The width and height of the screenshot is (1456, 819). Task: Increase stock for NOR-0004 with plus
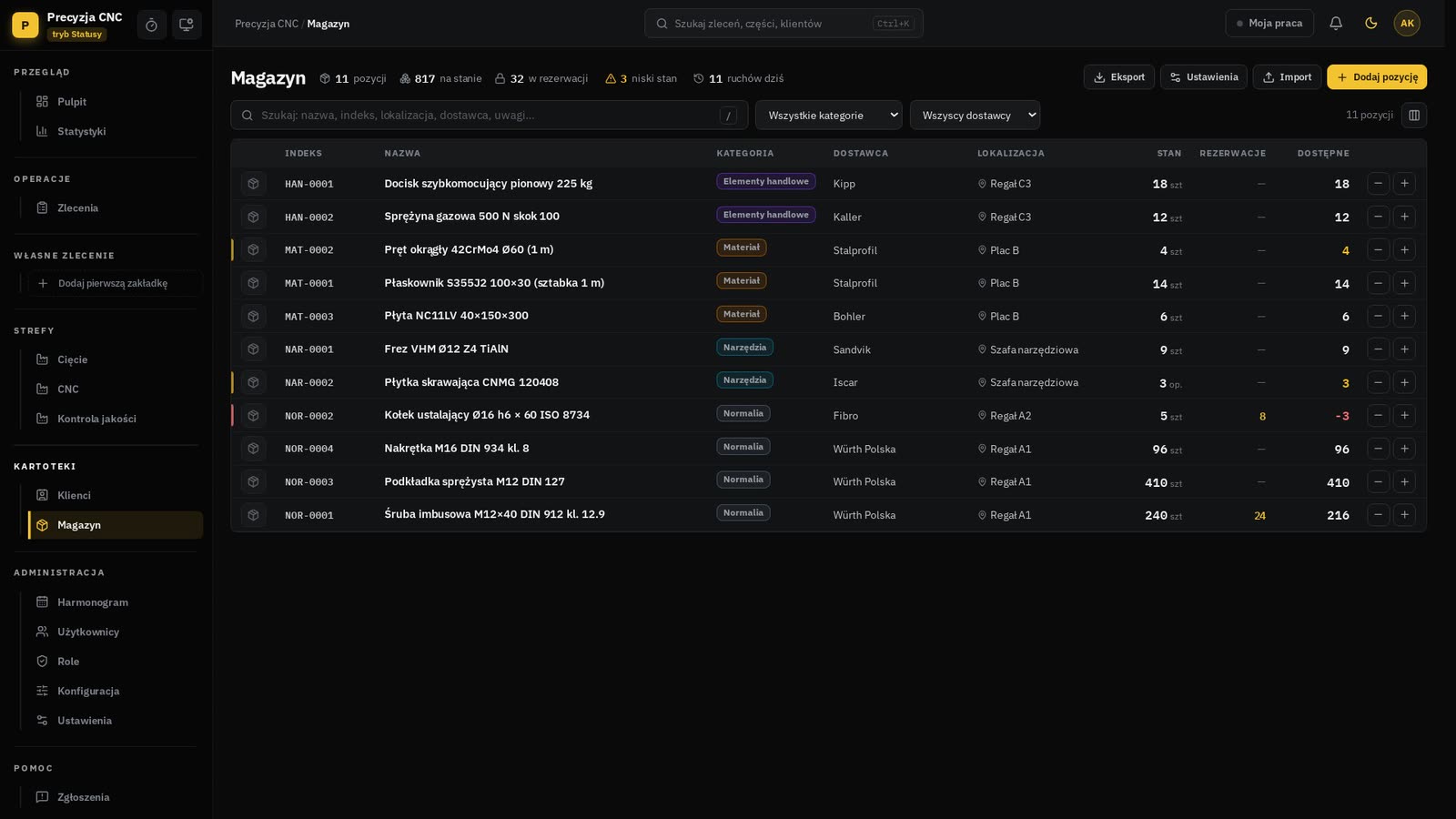pos(1404,450)
